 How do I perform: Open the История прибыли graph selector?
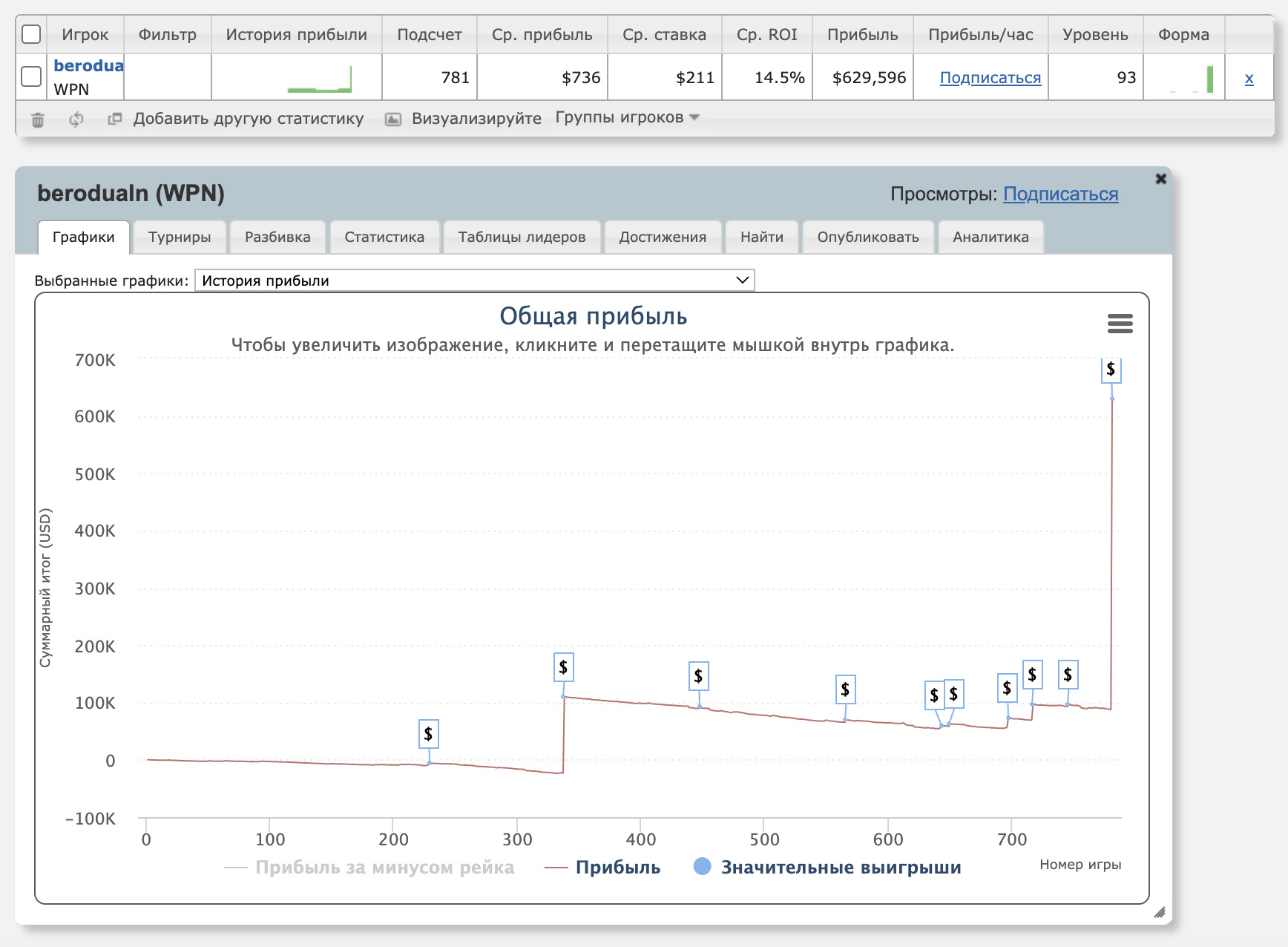(474, 281)
